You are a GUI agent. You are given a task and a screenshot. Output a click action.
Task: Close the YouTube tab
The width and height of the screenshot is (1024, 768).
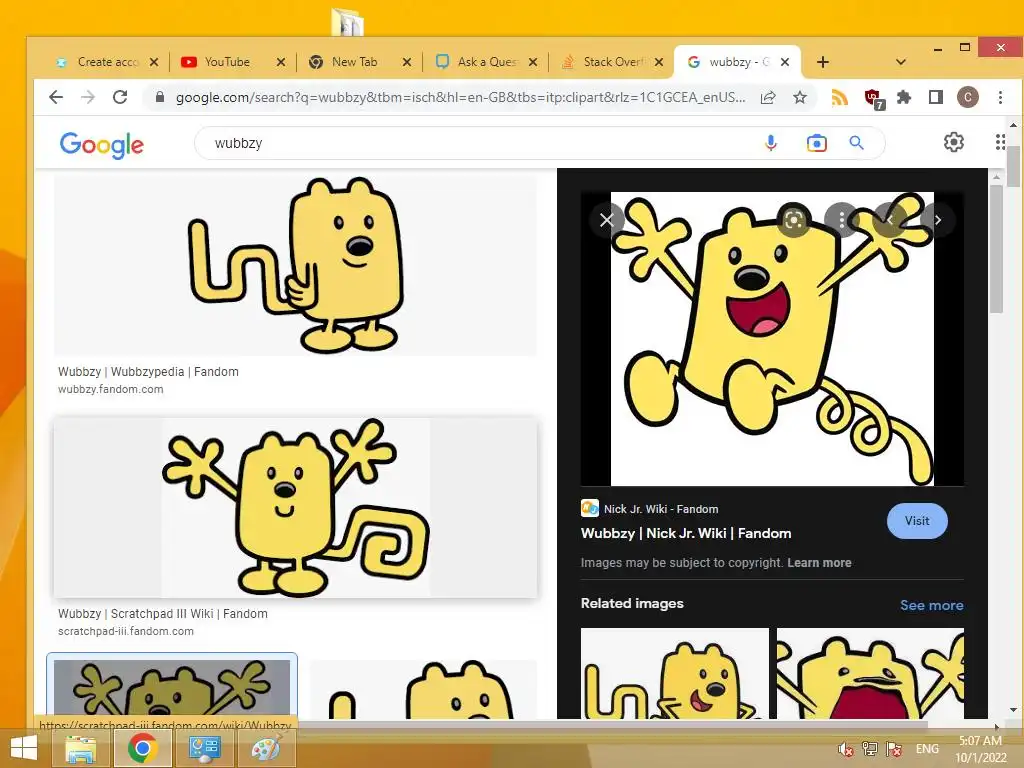coord(281,62)
